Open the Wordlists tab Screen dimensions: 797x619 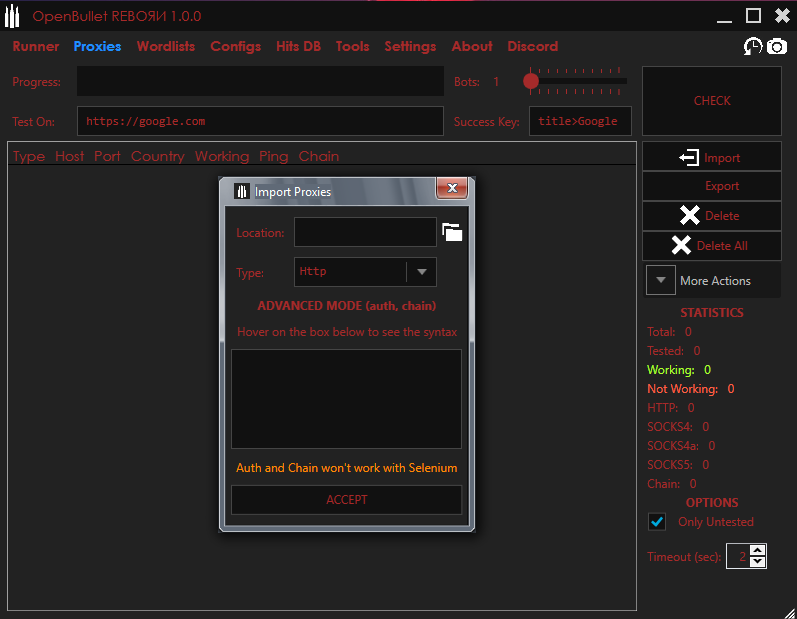point(166,46)
